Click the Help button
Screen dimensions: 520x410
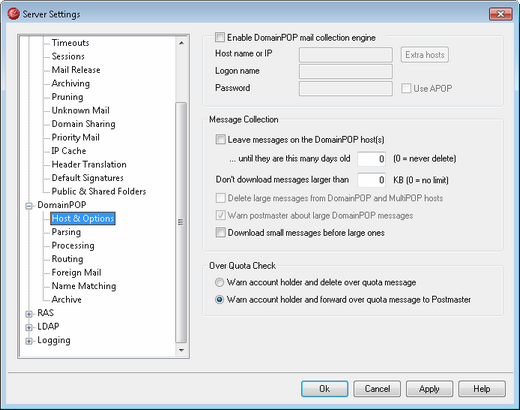pyautogui.click(x=482, y=389)
